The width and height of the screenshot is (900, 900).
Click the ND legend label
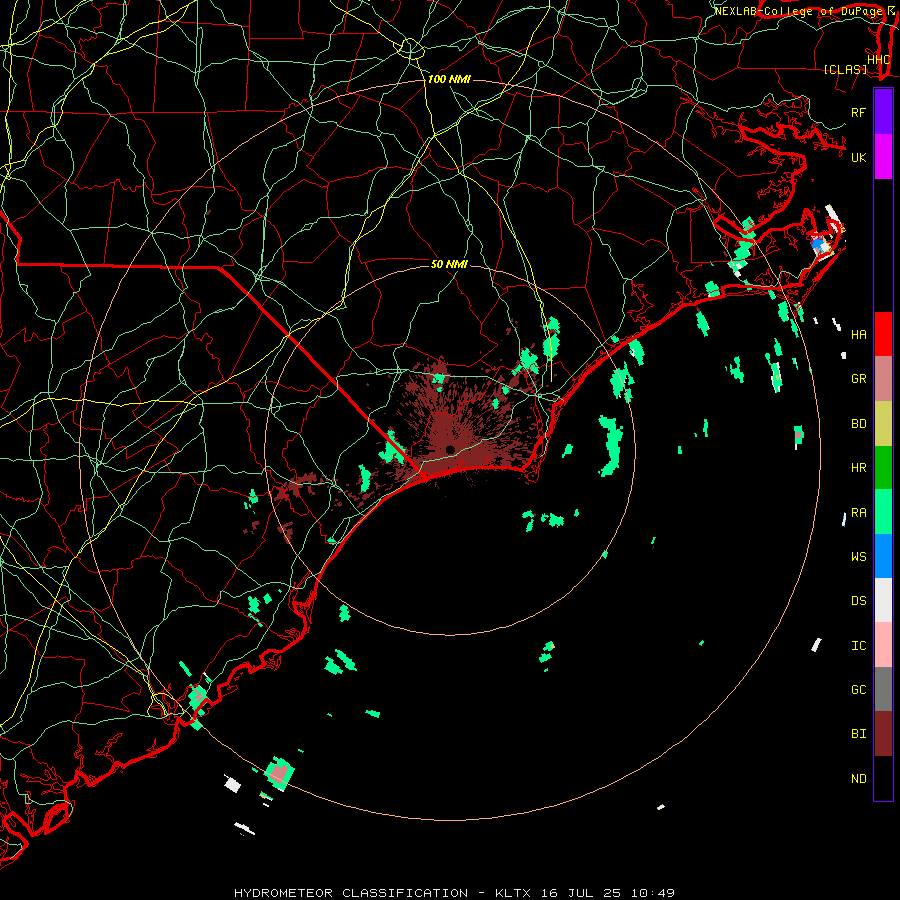coord(858,778)
